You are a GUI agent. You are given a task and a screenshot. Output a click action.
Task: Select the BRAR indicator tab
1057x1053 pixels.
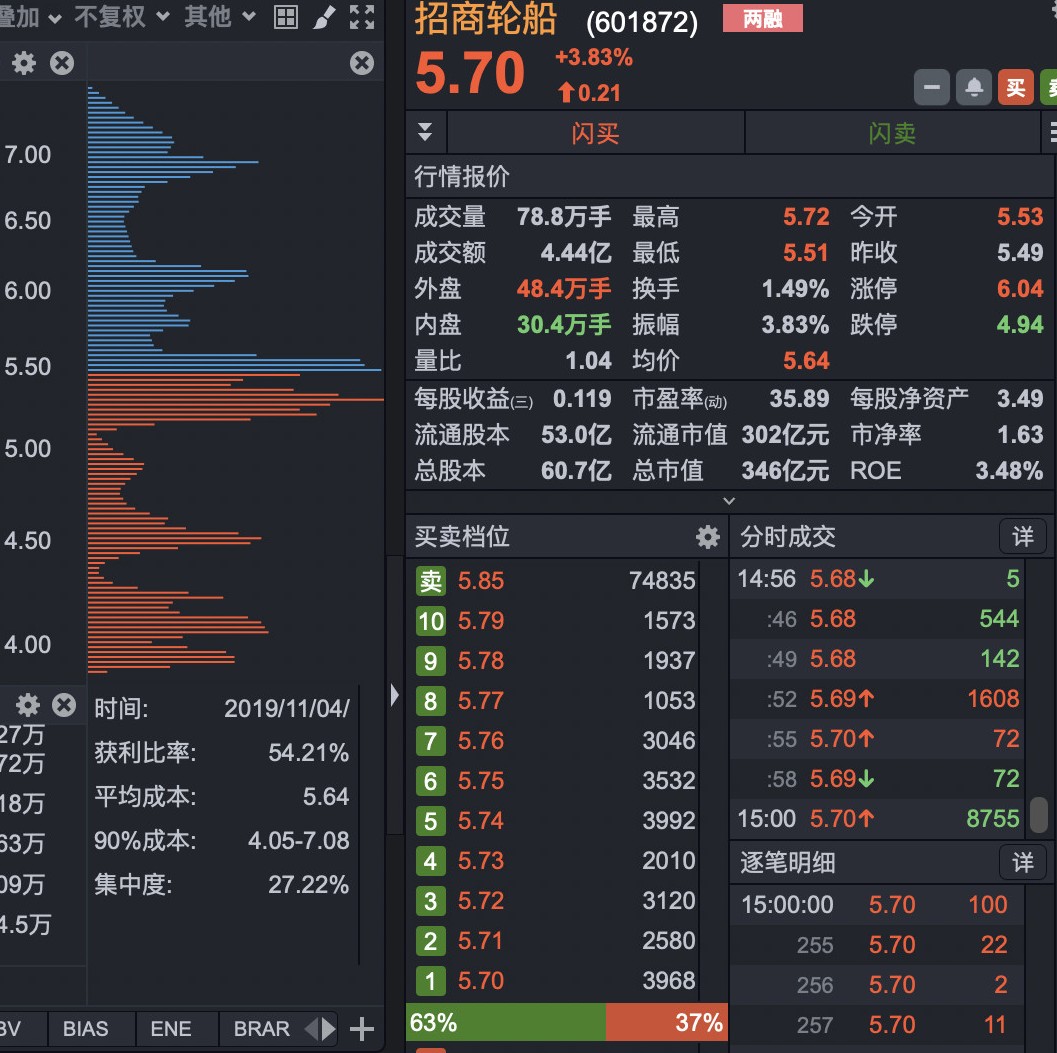click(x=262, y=1029)
